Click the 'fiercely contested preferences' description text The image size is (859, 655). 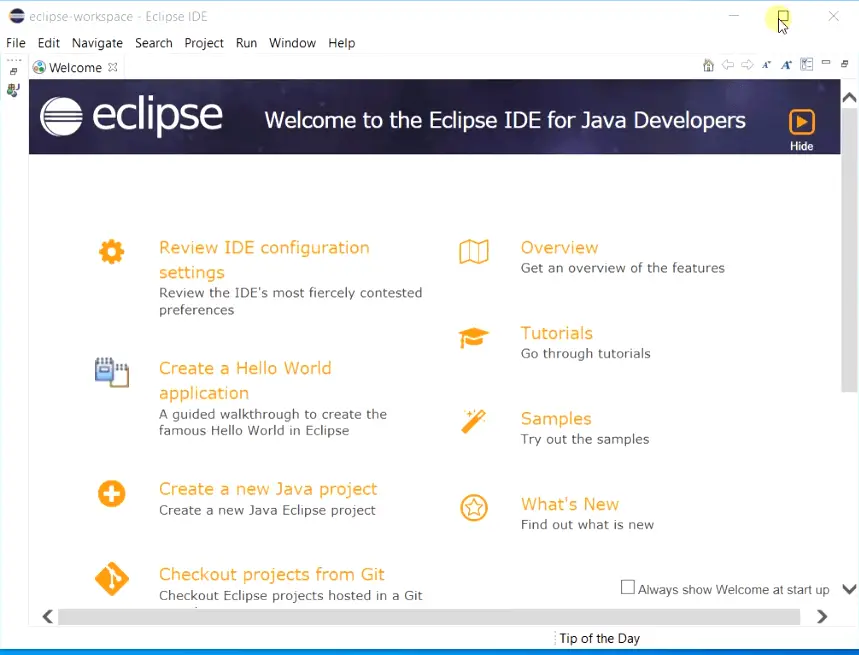290,301
